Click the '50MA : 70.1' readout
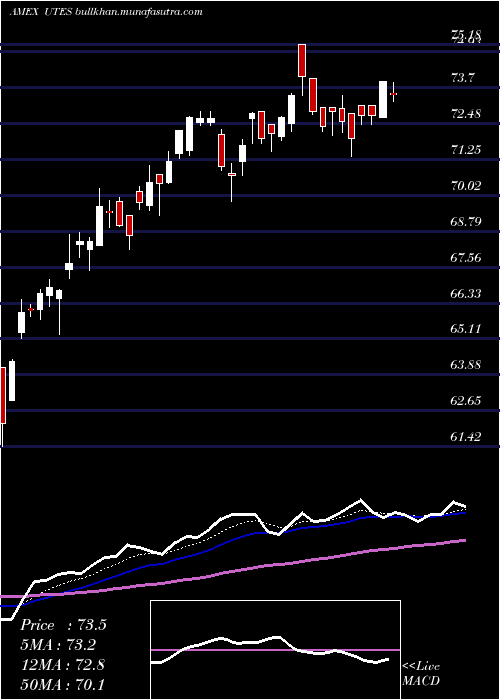 click(x=63, y=684)
